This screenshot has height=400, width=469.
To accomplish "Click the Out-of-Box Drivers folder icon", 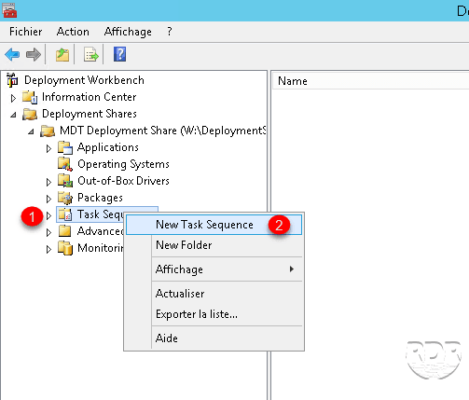I will 65,181.
